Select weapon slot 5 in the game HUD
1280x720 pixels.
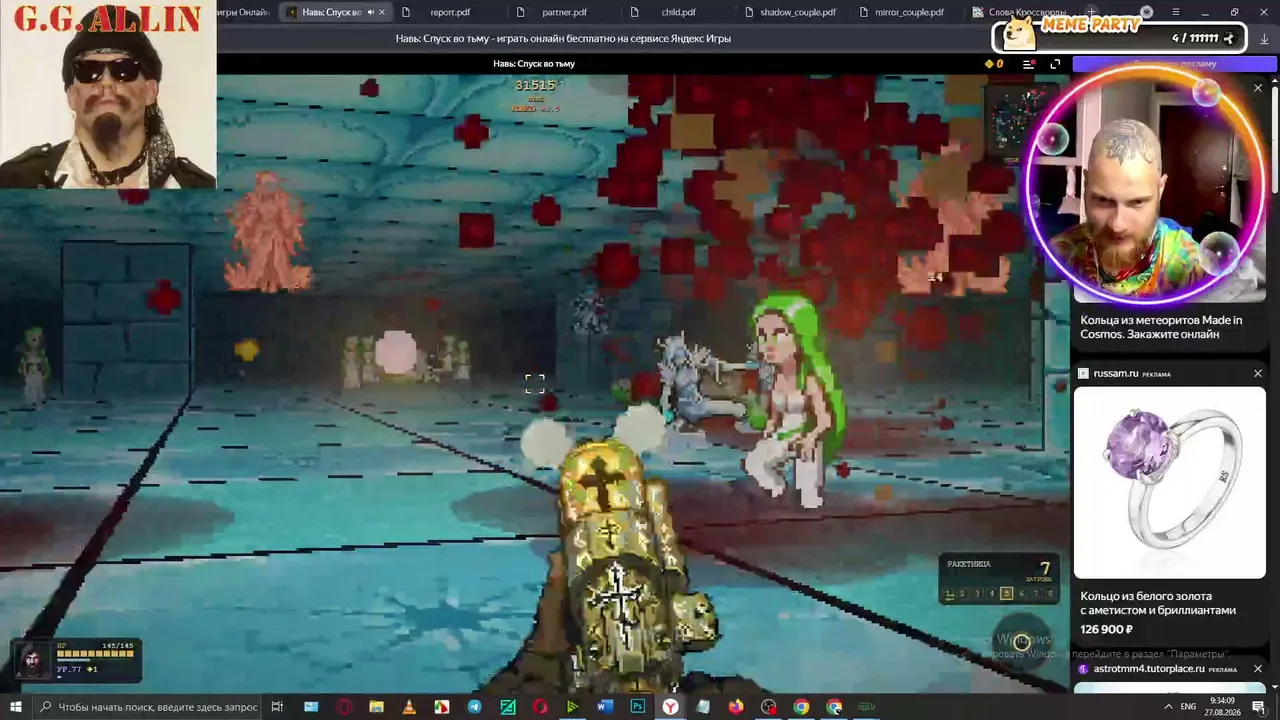coord(1006,593)
